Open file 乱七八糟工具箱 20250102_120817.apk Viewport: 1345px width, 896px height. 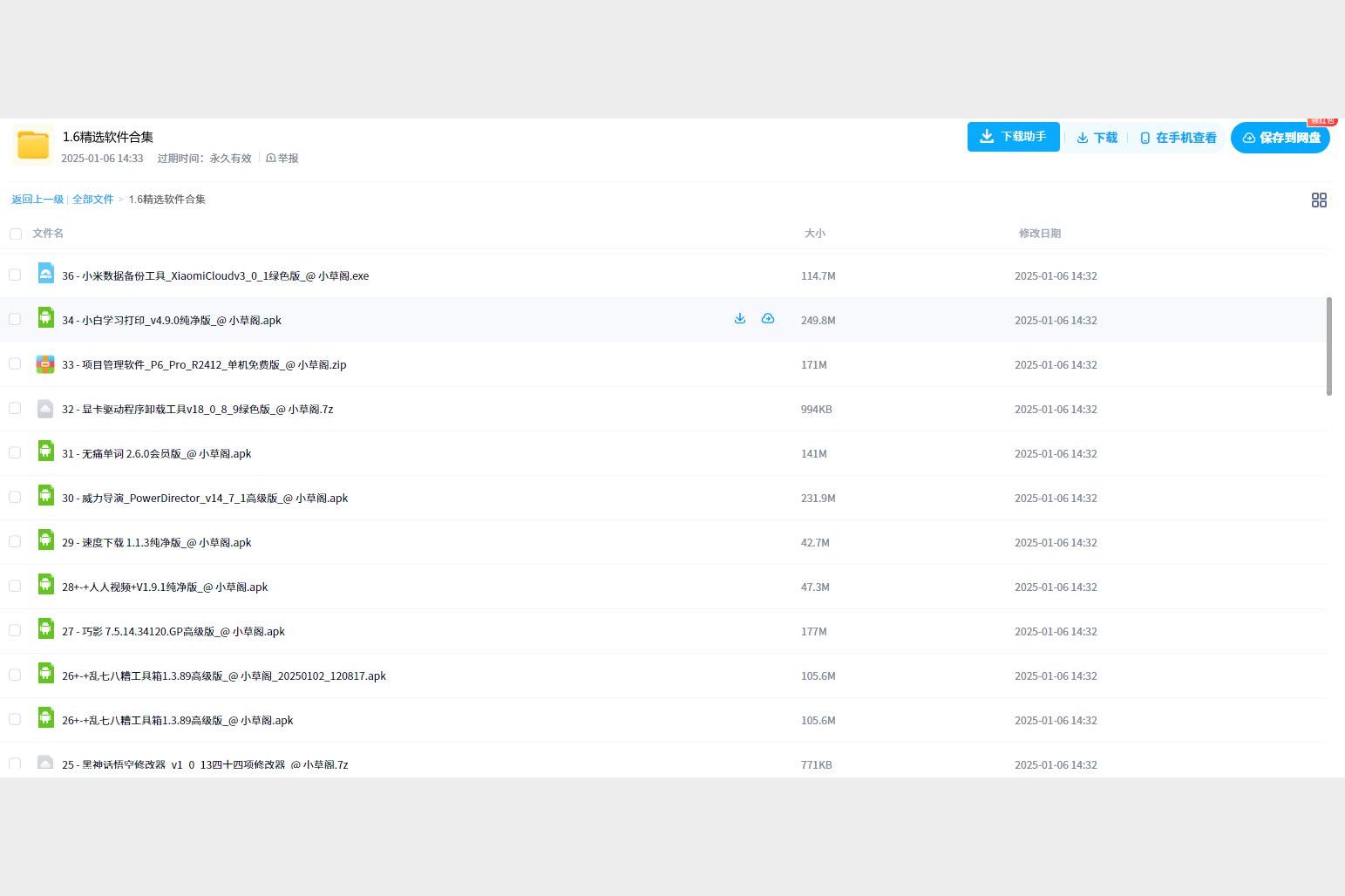point(224,675)
